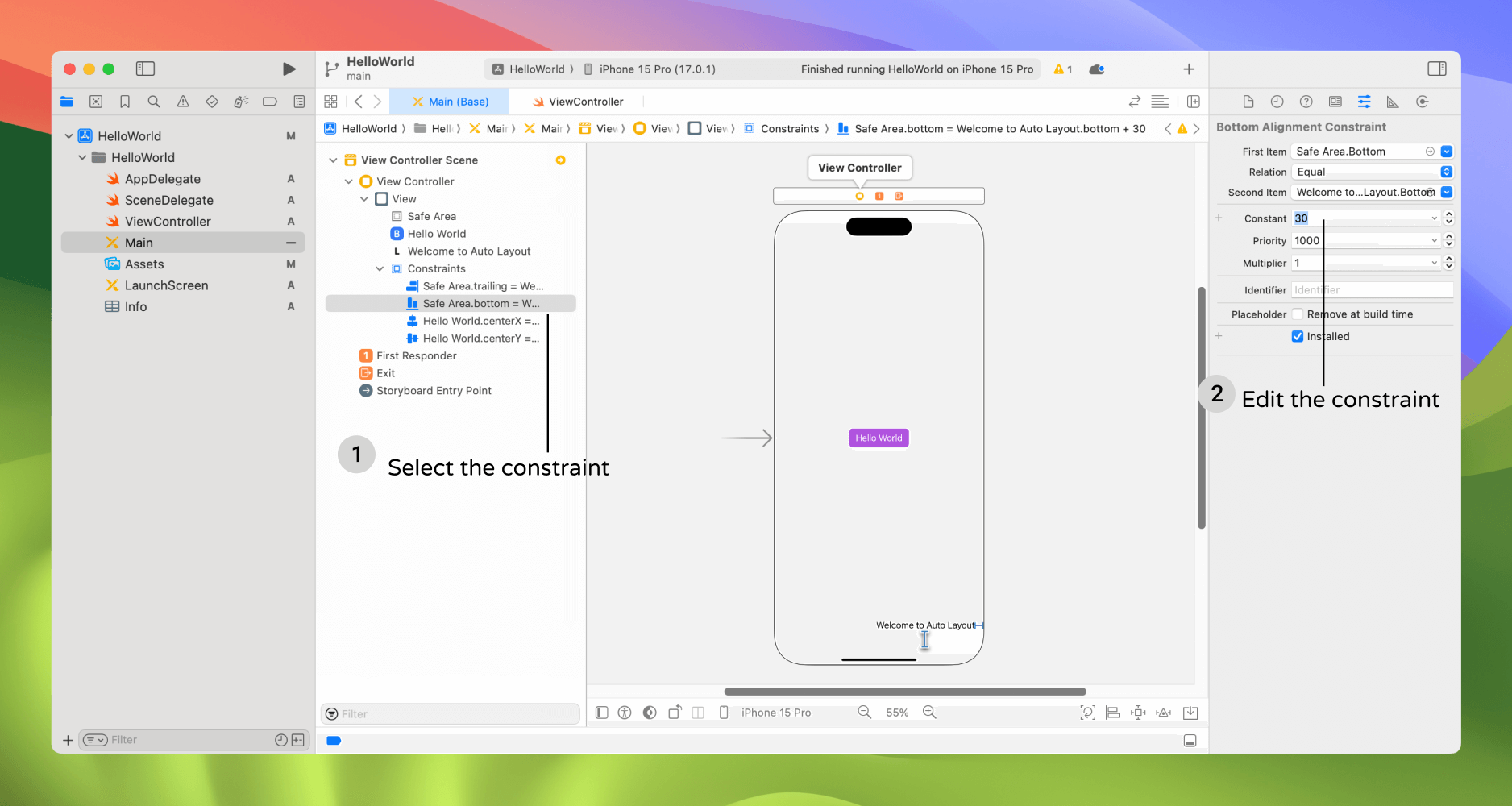
Task: Open the Find navigator magnifier icon
Action: pos(154,102)
